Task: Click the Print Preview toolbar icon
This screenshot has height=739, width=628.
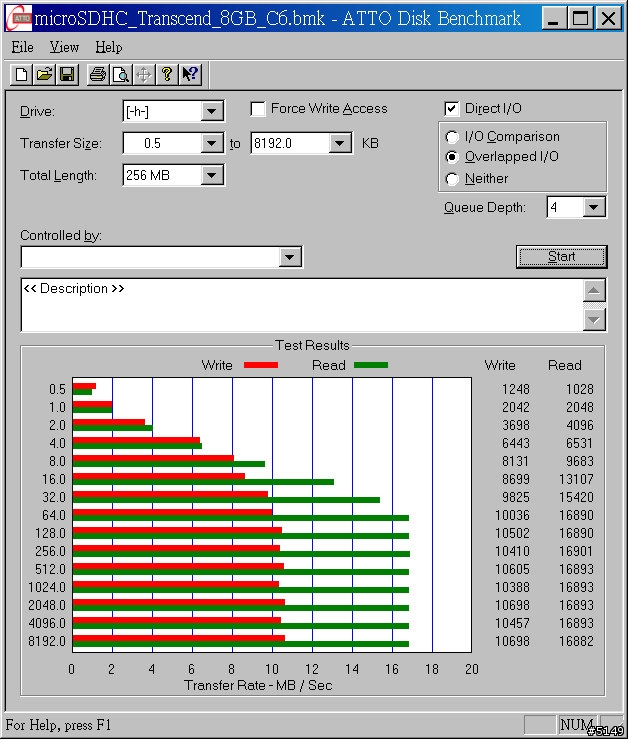Action: tap(121, 74)
